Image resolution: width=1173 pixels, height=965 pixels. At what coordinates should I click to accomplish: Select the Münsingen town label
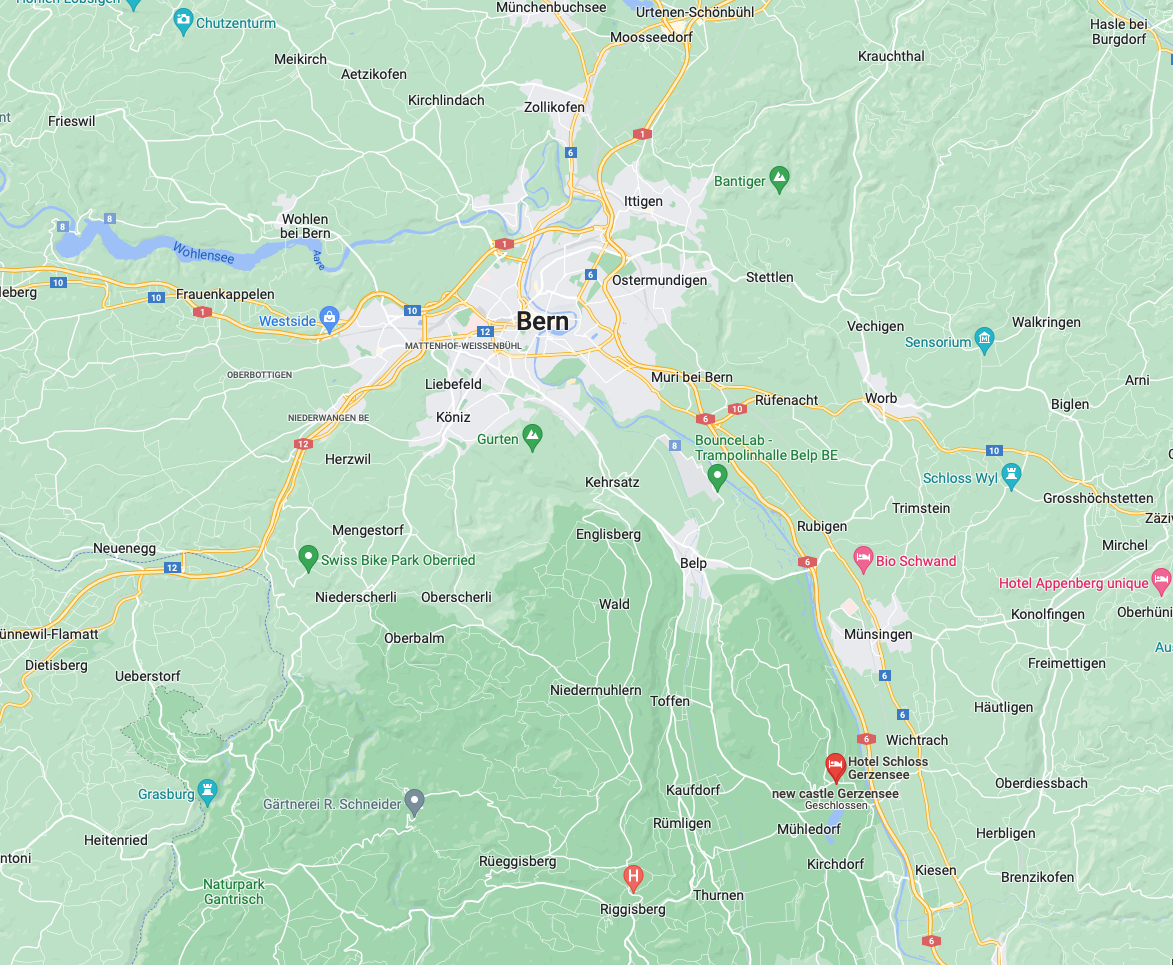click(x=878, y=634)
